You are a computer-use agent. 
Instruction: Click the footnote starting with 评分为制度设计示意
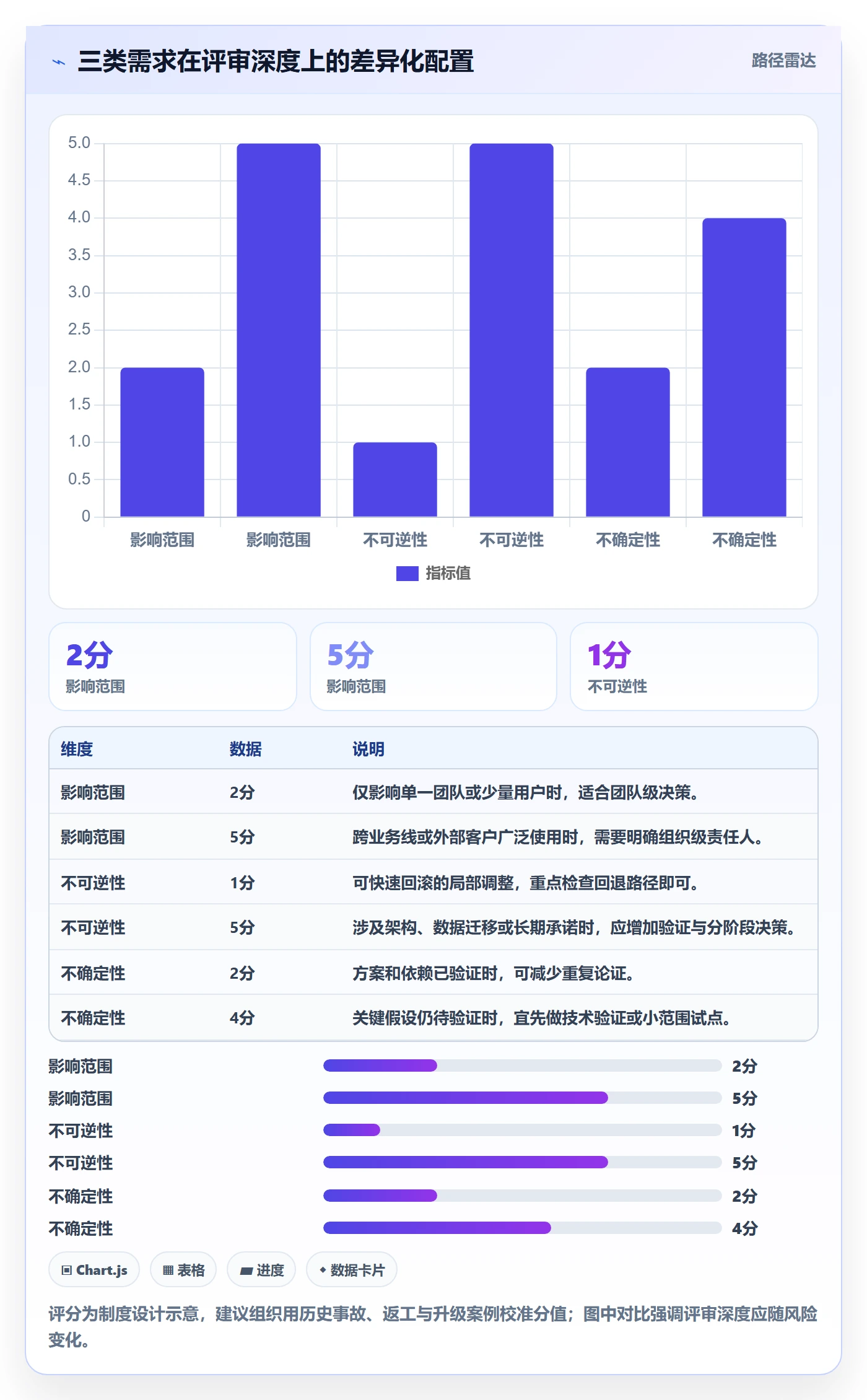(433, 1327)
